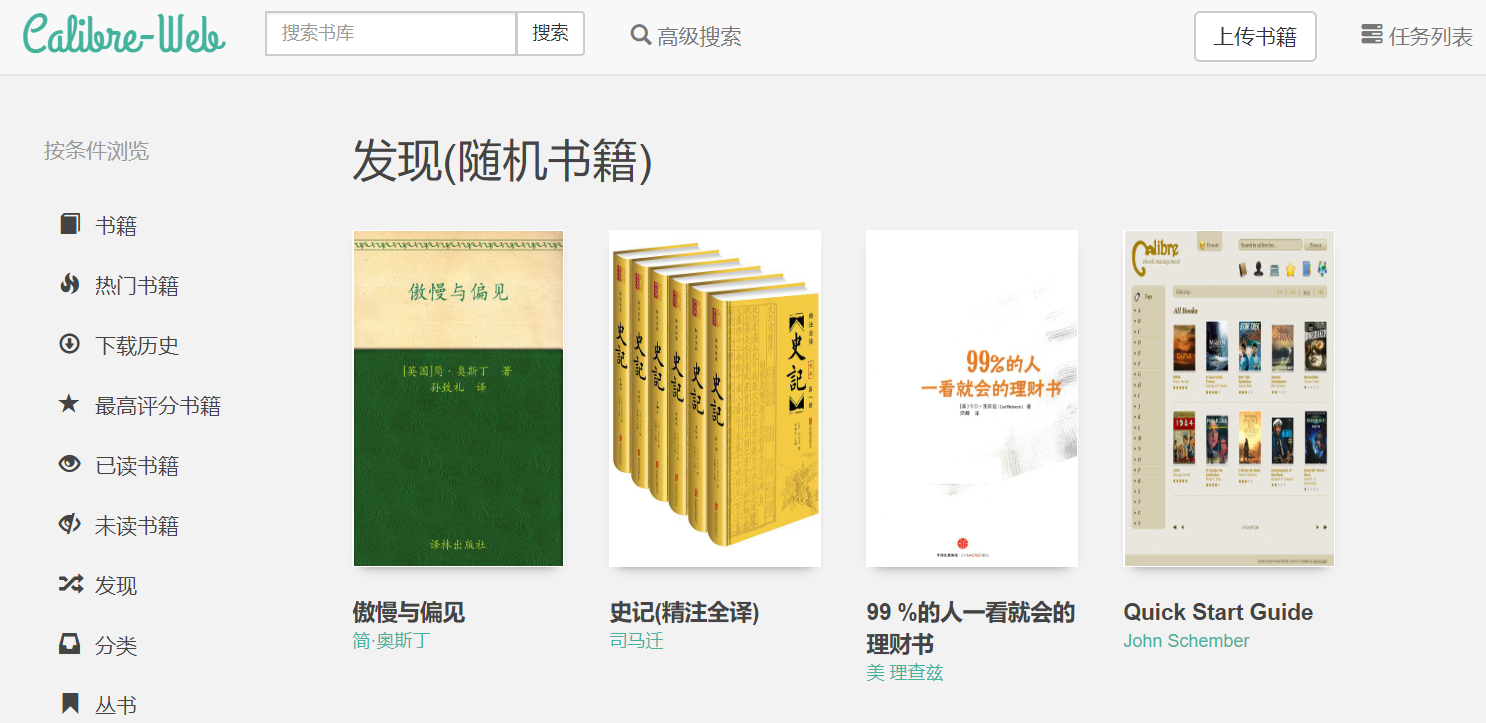Click the download icon for 下载历史
1486x723 pixels.
[x=69, y=344]
